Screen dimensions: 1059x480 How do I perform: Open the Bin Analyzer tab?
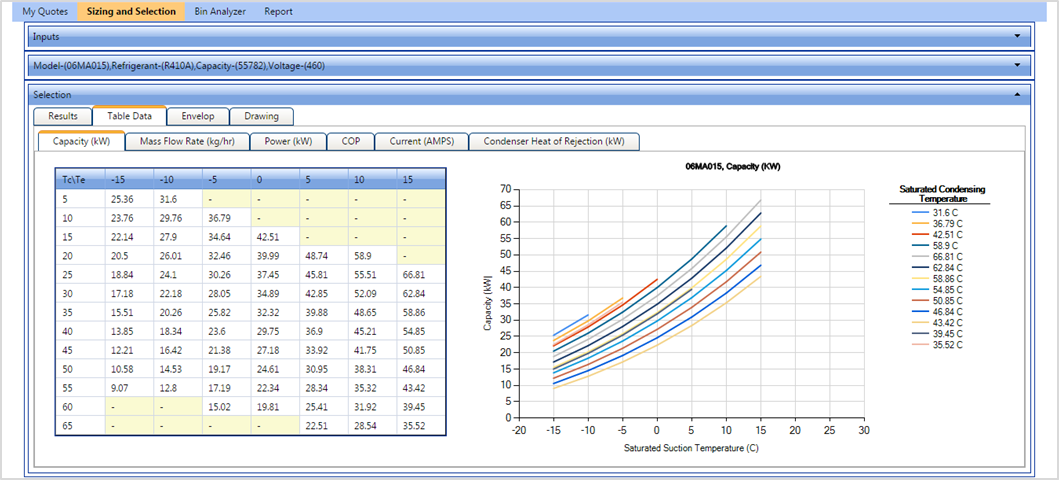tap(219, 11)
